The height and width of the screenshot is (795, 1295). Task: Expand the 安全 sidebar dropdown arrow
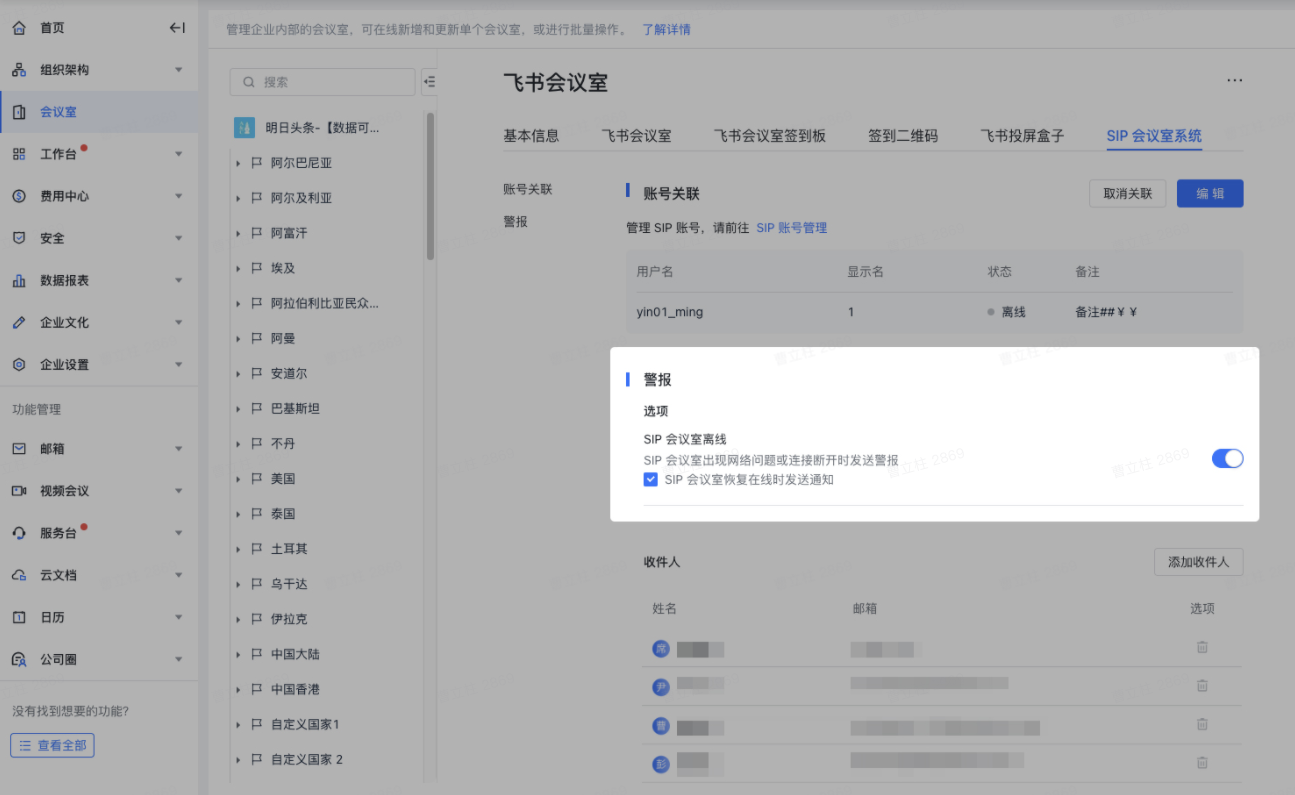[x=179, y=238]
